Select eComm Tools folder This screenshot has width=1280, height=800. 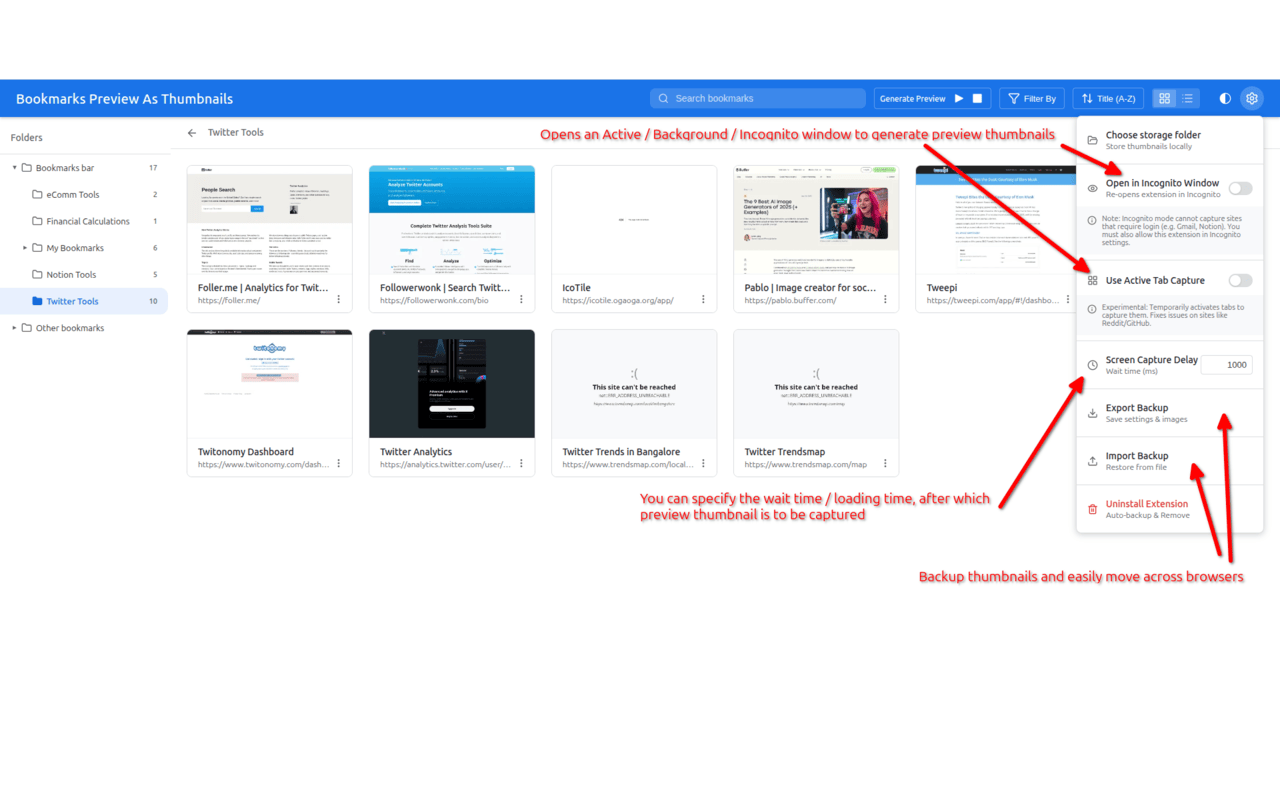tap(84, 195)
